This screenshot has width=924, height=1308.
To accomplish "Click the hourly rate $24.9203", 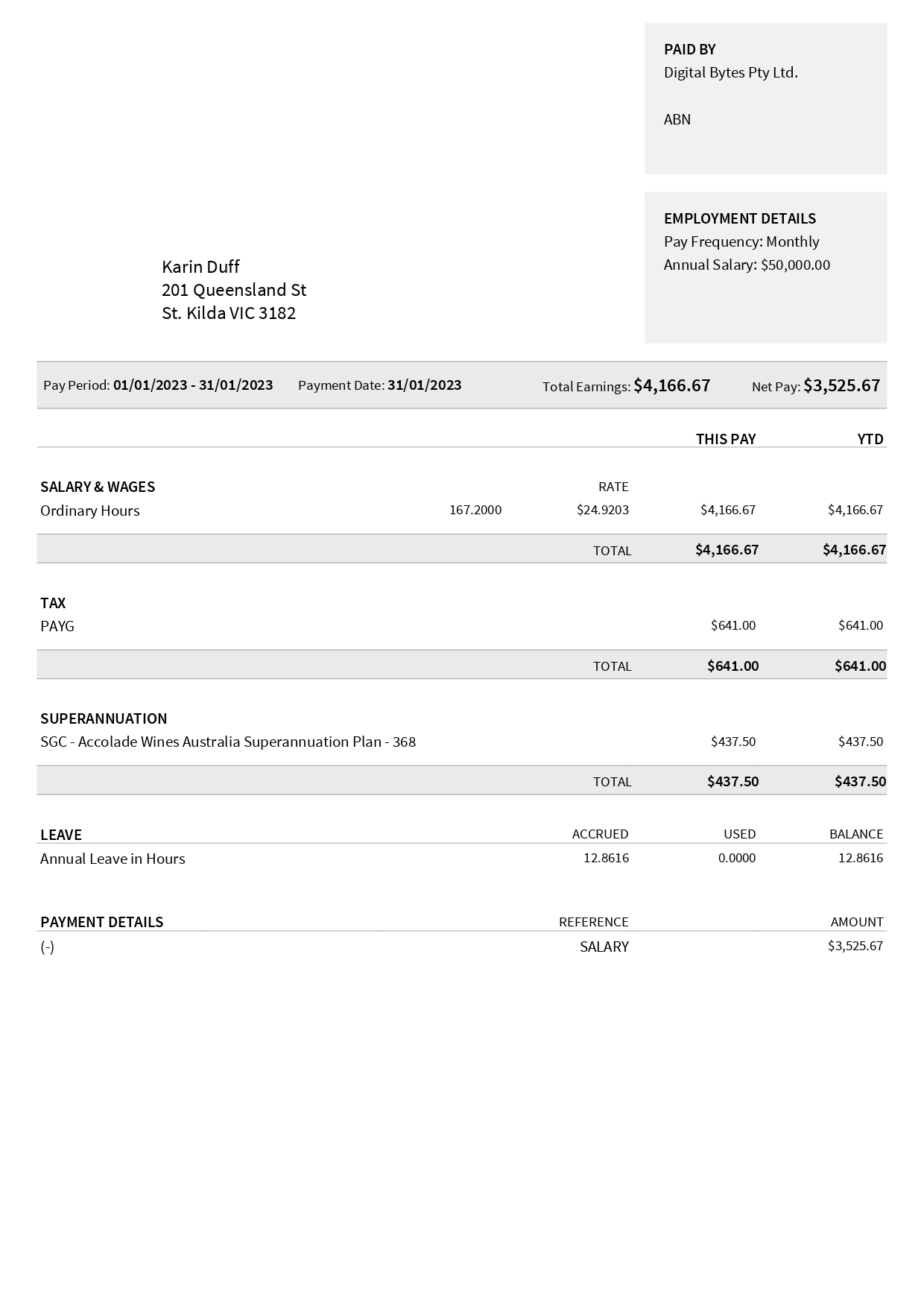I will click(x=602, y=510).
